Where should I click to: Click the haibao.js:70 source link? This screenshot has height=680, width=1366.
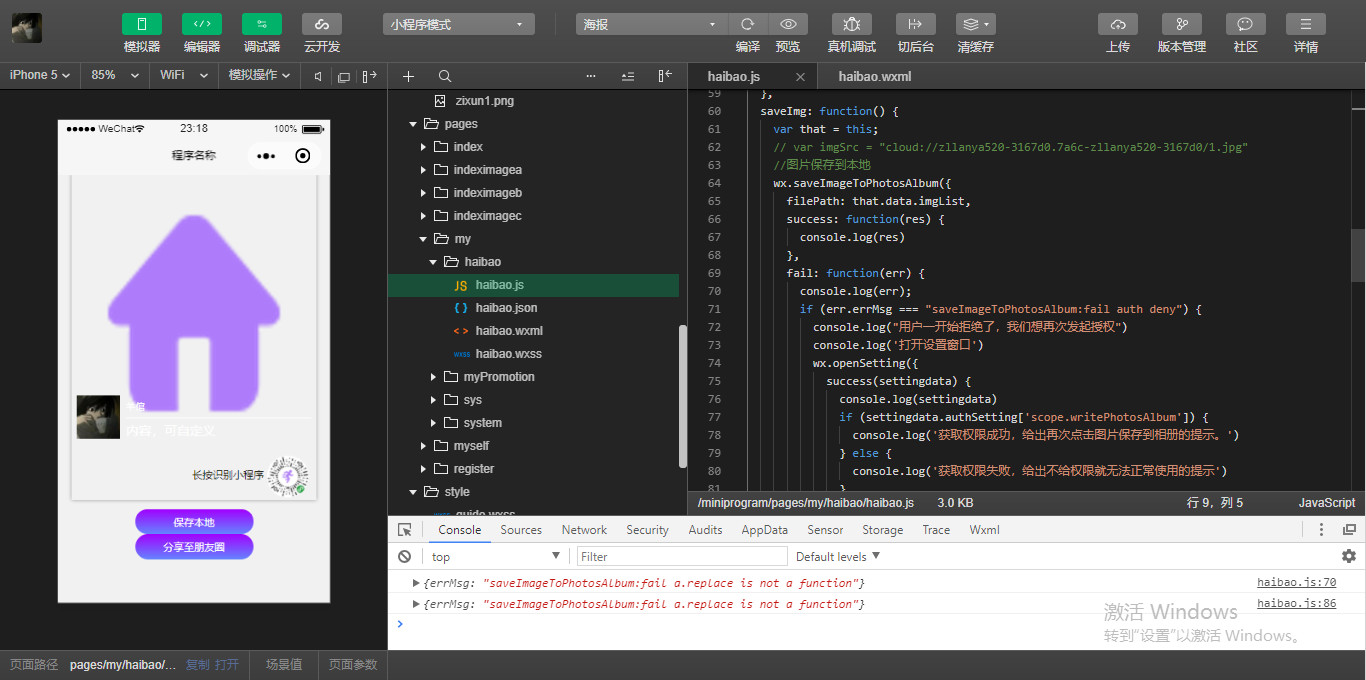1296,583
